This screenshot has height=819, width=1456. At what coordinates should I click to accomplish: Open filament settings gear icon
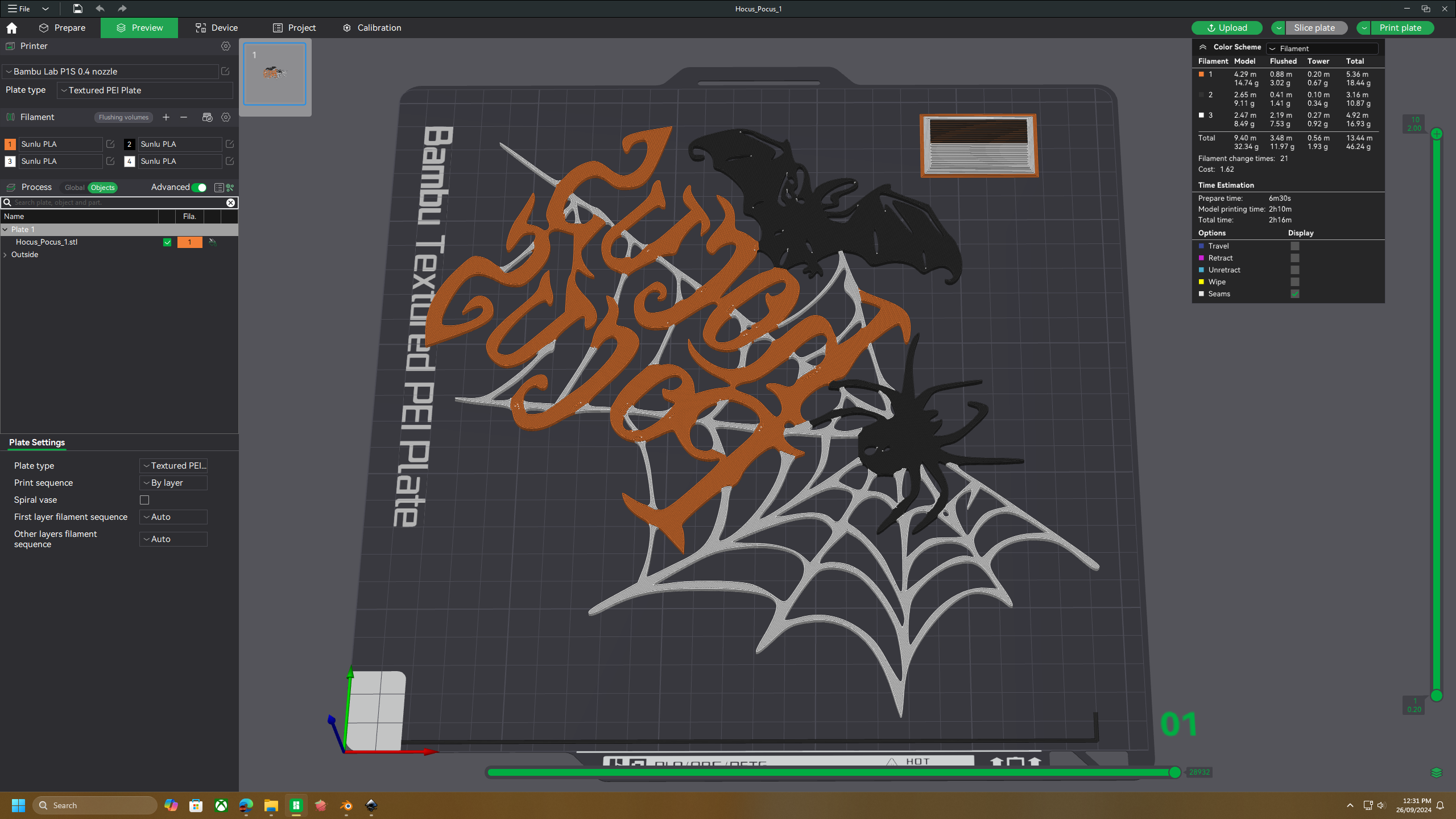pos(226,117)
